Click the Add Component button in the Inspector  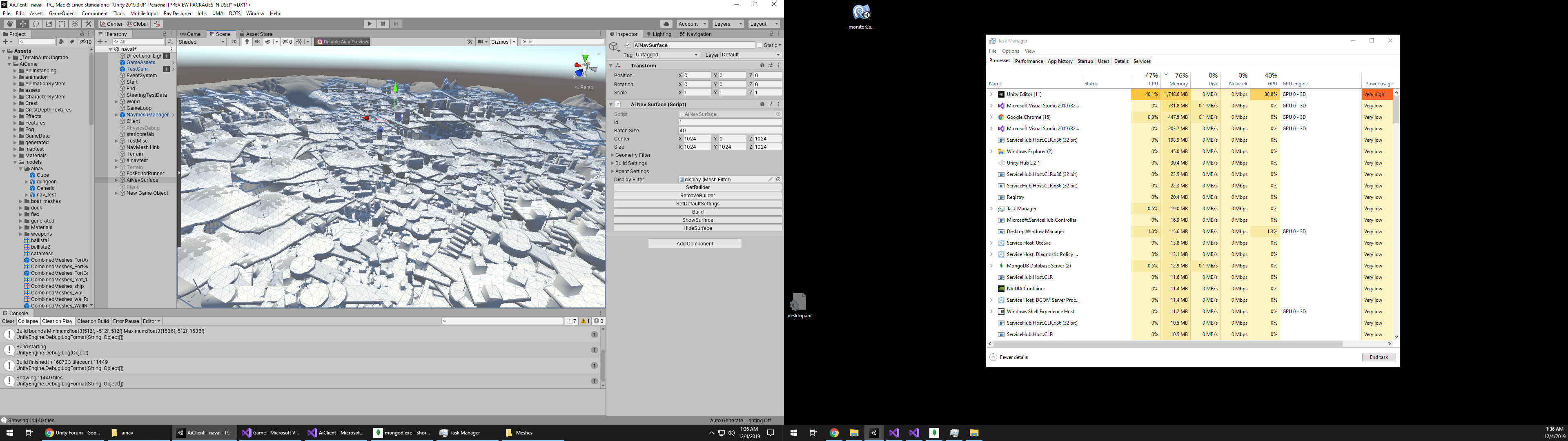tap(695, 243)
